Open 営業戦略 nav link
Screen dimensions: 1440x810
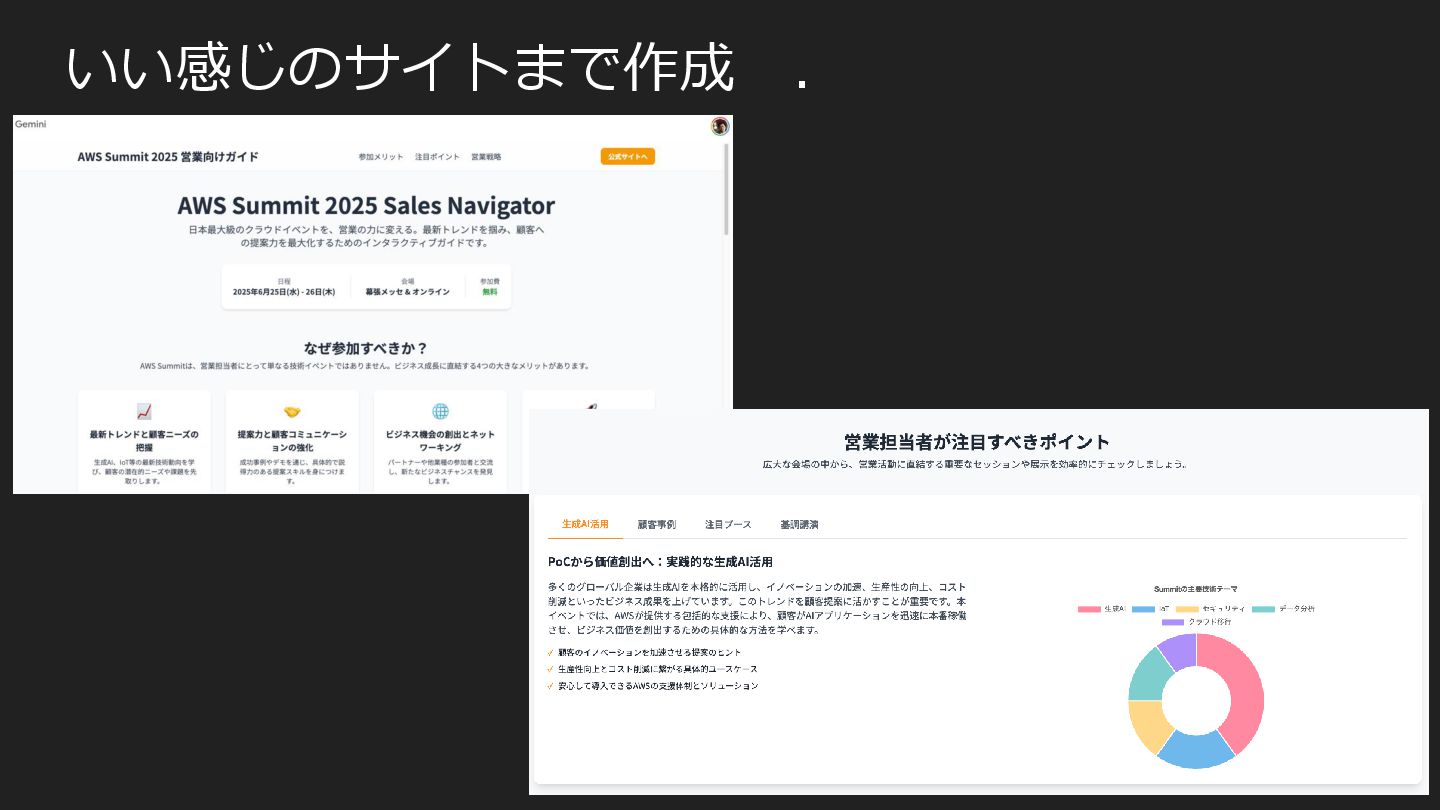486,157
